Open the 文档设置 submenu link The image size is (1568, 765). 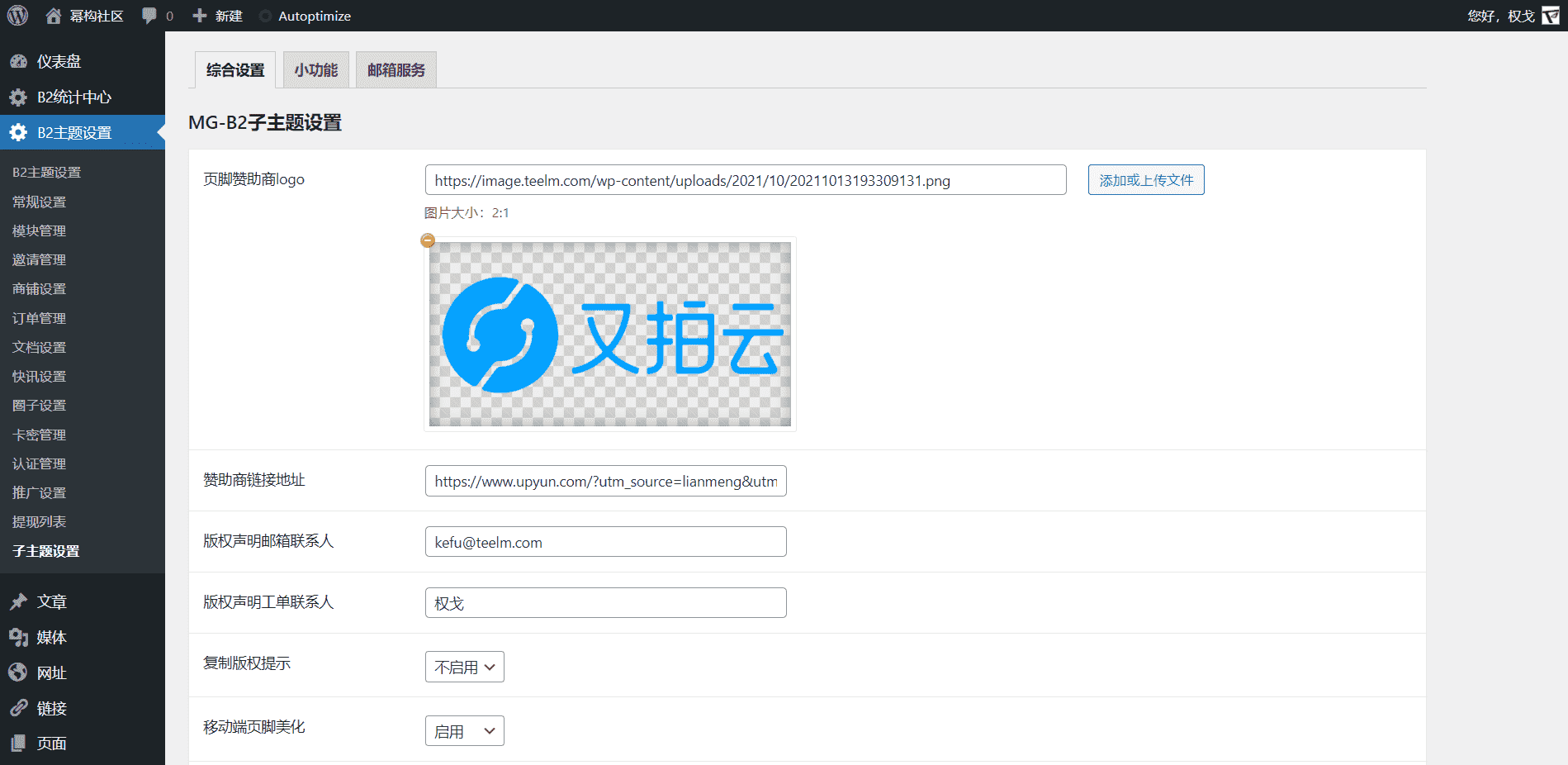coord(39,347)
